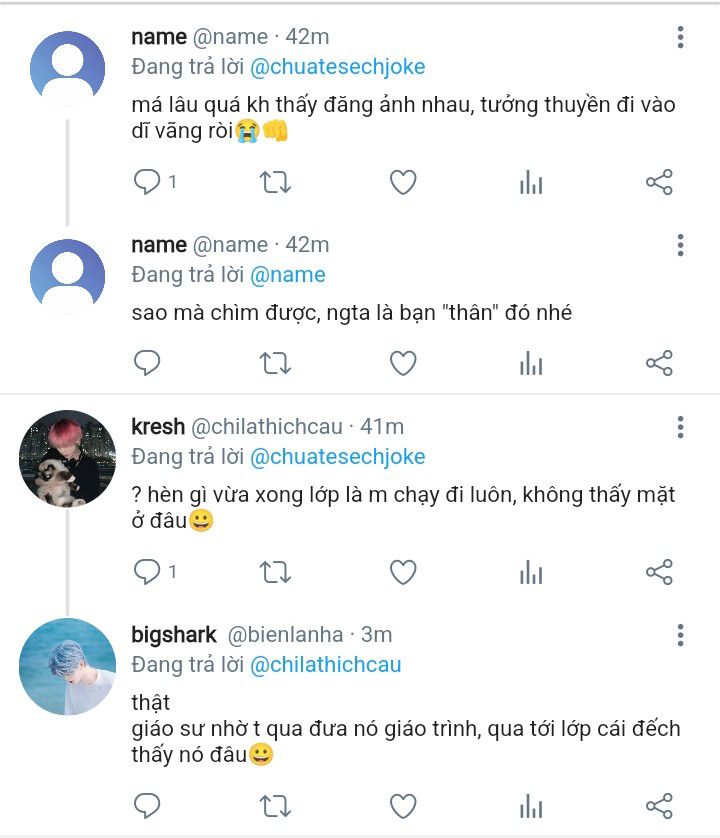The width and height of the screenshot is (720, 838).
Task: Retweet kresh's reply
Action: point(275,572)
